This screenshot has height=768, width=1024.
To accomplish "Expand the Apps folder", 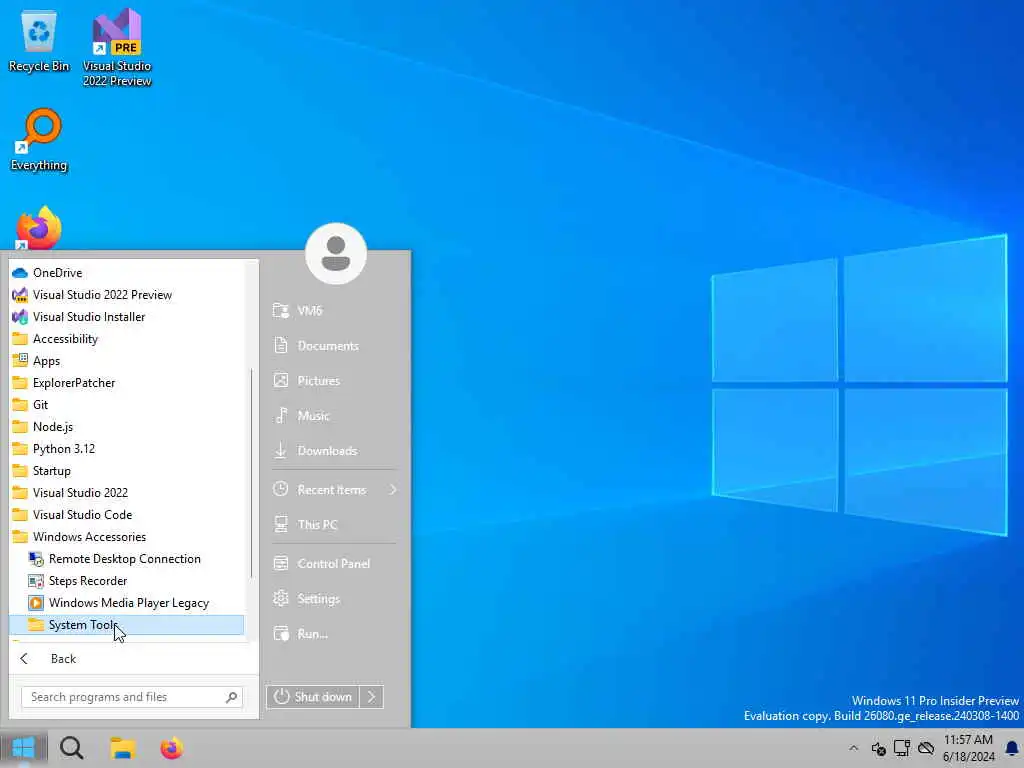I will [x=127, y=360].
